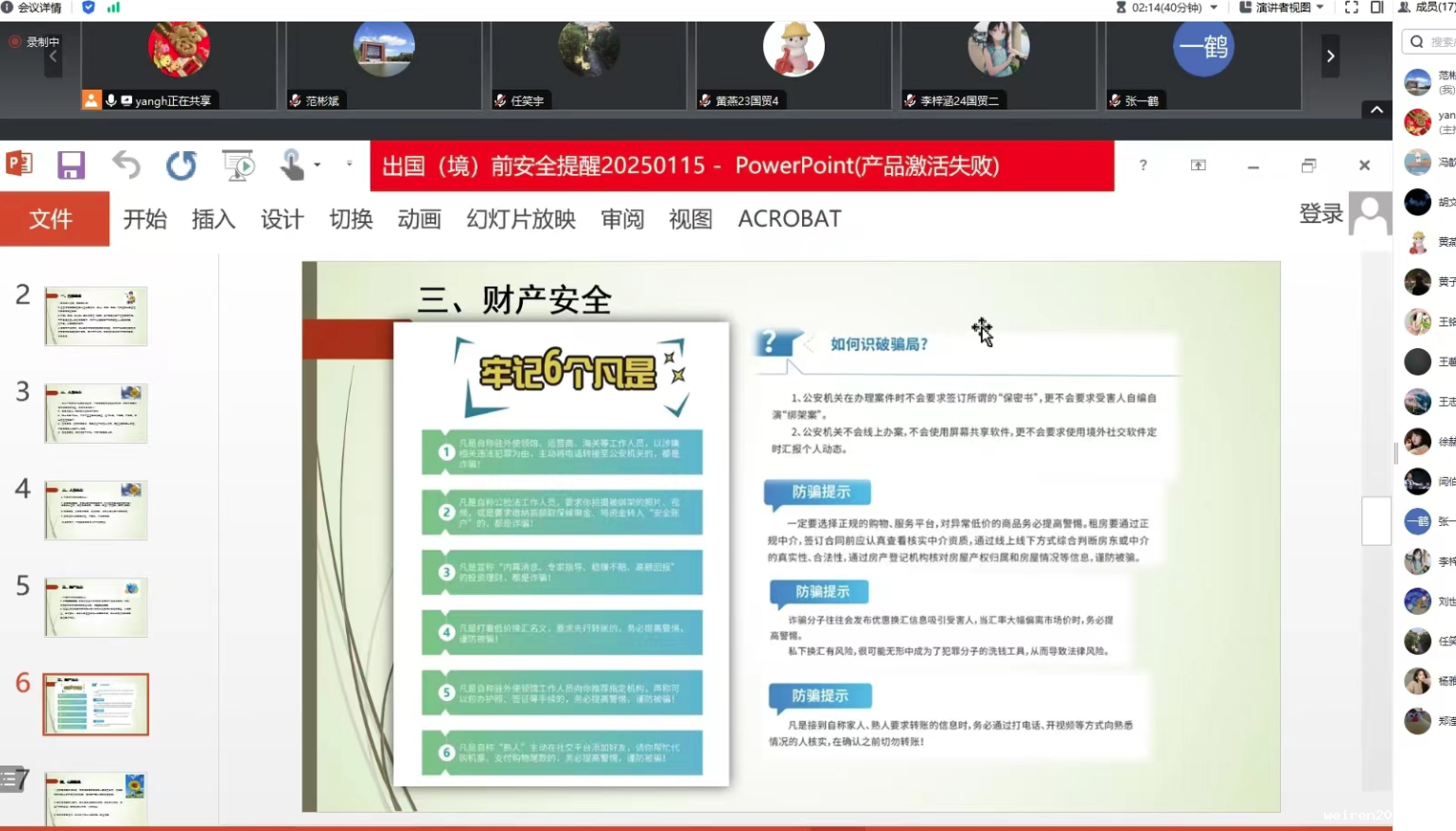The image size is (1456, 831).
Task: Expand the meeting timer dropdown
Action: (x=1214, y=8)
